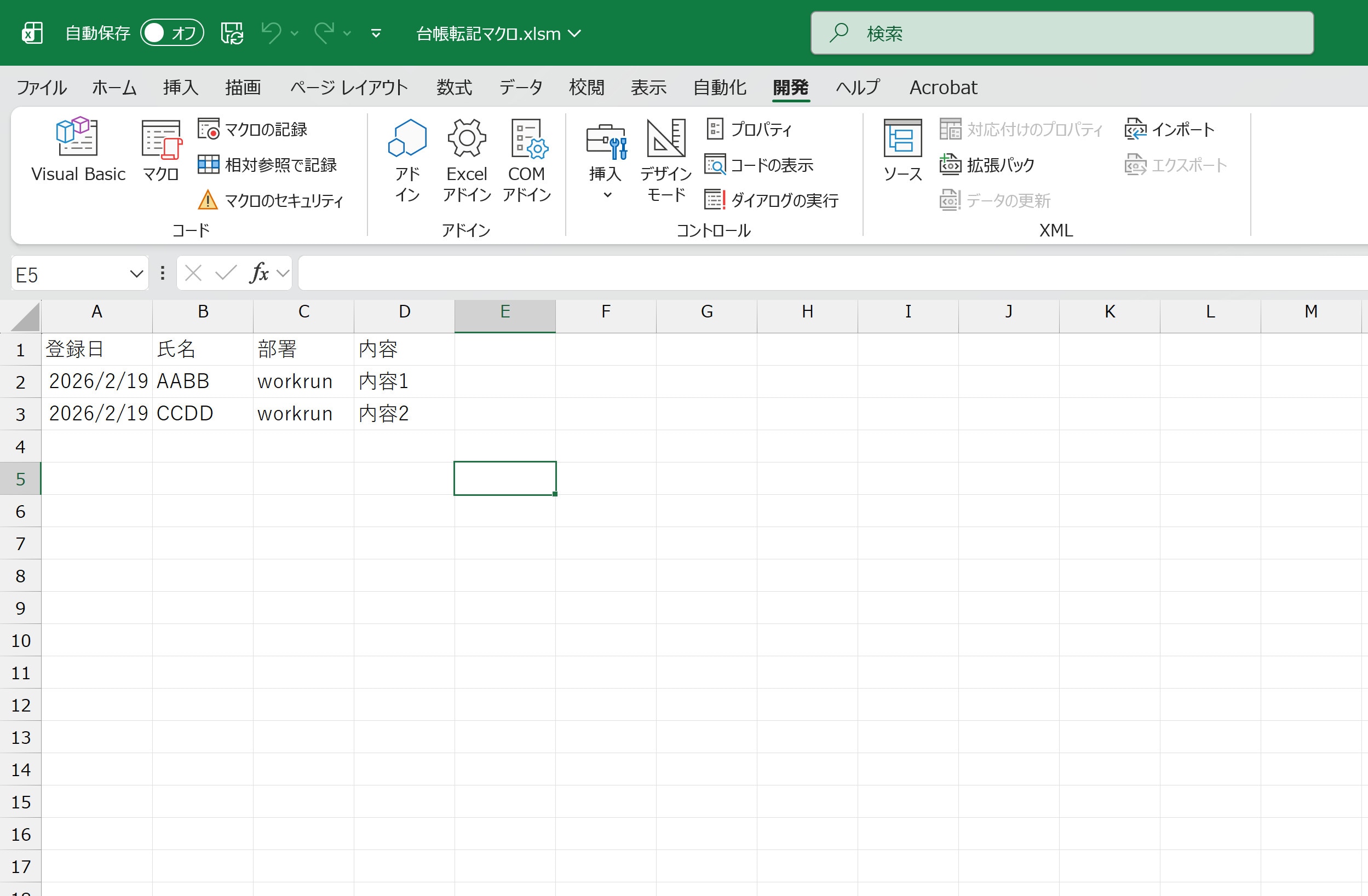Open the COM アドイン dialog
Screen dimensions: 1368x896
[x=526, y=159]
